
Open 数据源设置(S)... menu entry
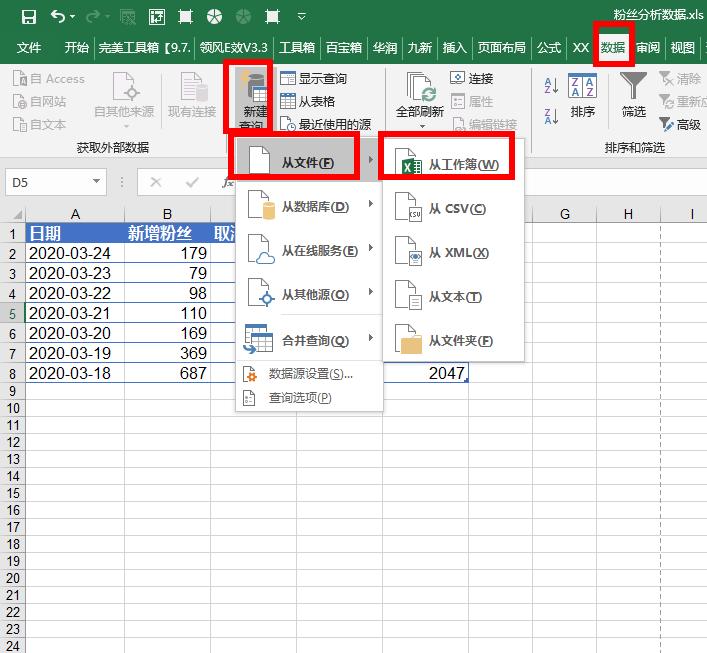(x=309, y=374)
